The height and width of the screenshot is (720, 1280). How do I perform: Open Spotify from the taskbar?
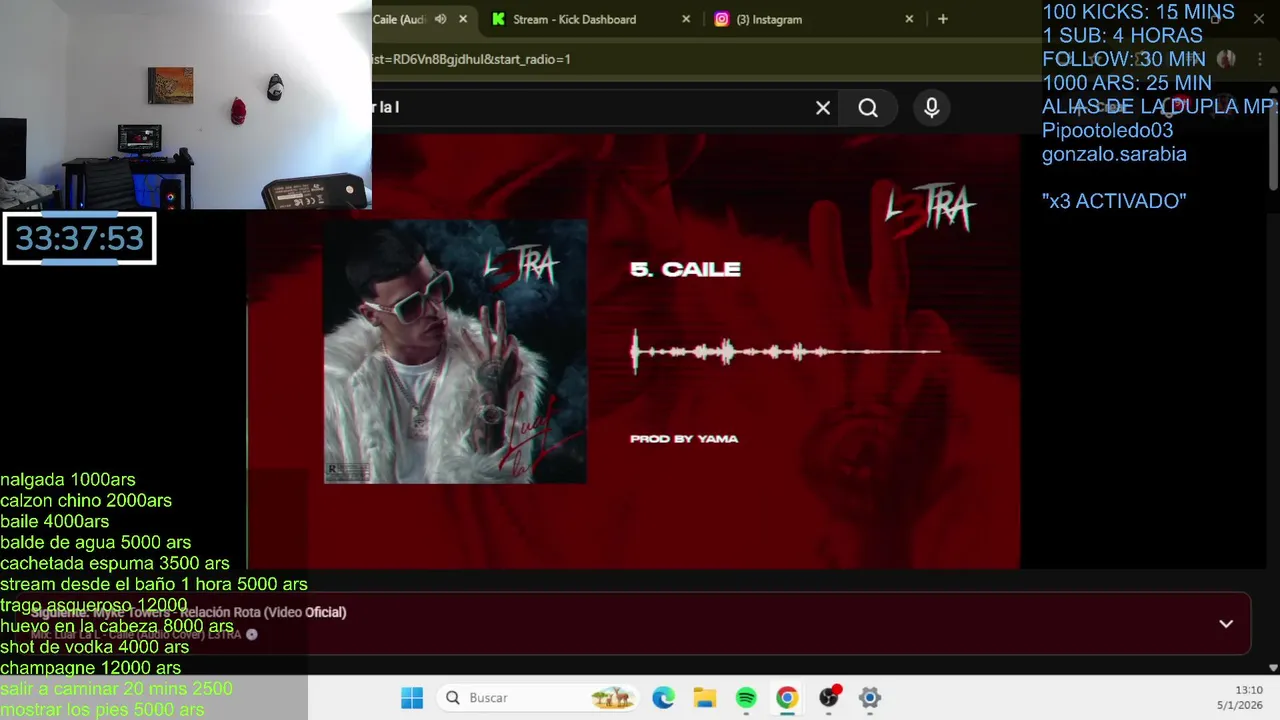point(746,698)
